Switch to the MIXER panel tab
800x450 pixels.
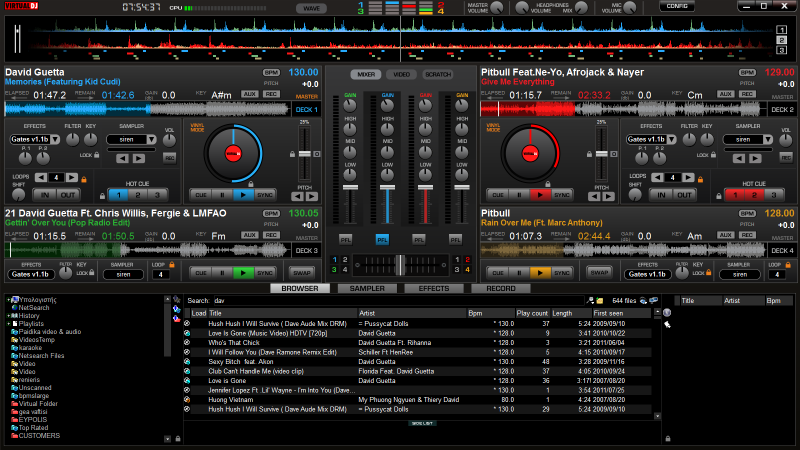(x=366, y=74)
